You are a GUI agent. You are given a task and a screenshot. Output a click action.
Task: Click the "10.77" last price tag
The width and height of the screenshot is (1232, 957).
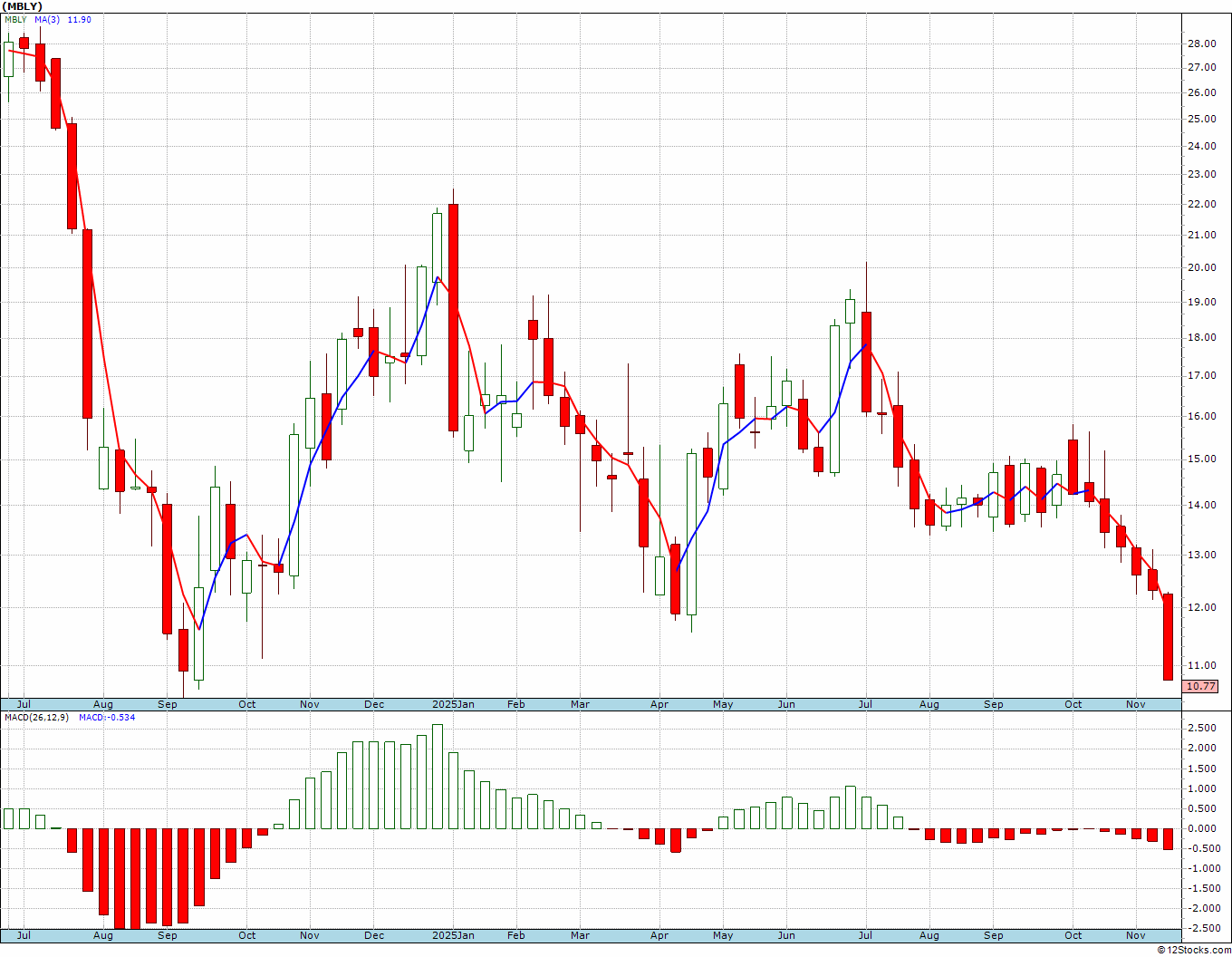click(1201, 687)
